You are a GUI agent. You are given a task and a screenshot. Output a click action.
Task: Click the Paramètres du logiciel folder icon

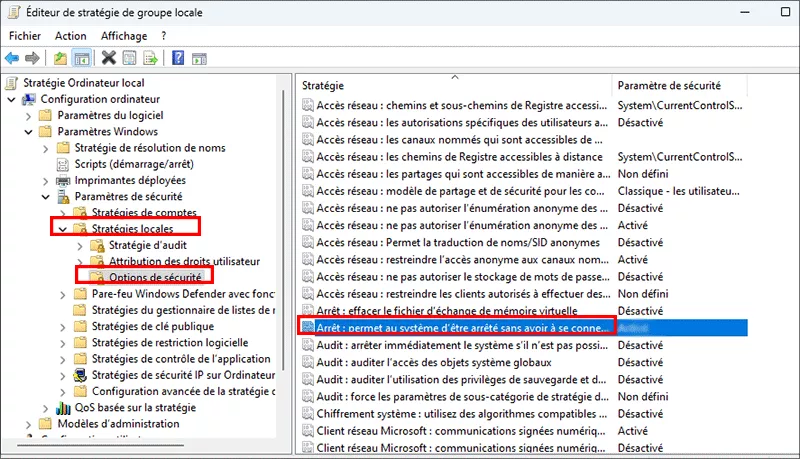[x=46, y=115]
